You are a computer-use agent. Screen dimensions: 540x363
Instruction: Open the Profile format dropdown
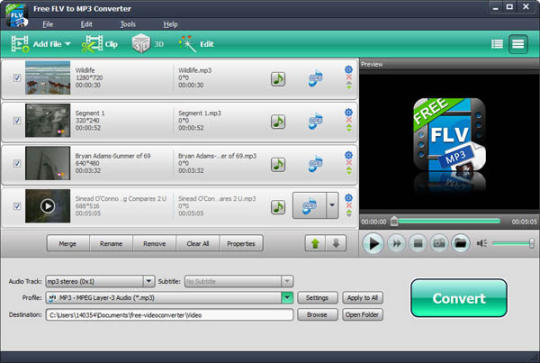[x=287, y=298]
